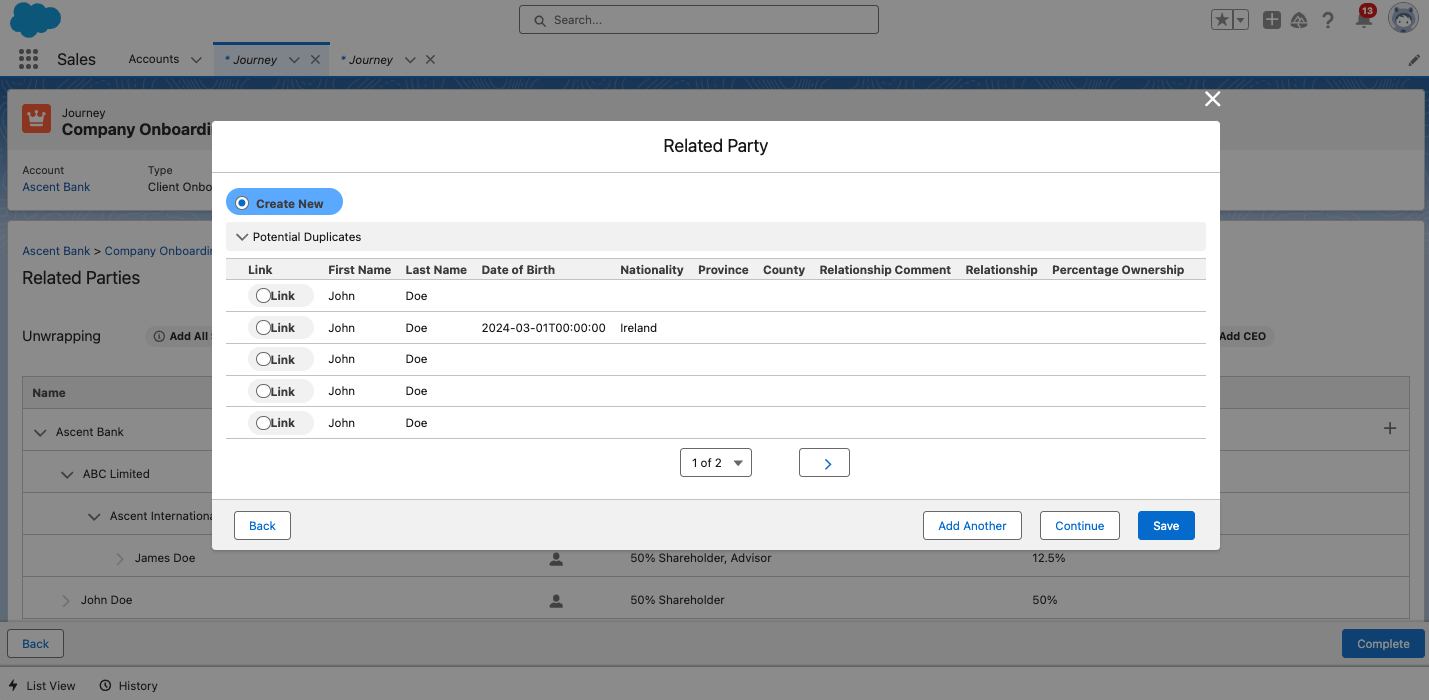1429x700 pixels.
Task: Open the favorites star icon
Action: pyautogui.click(x=1222, y=20)
